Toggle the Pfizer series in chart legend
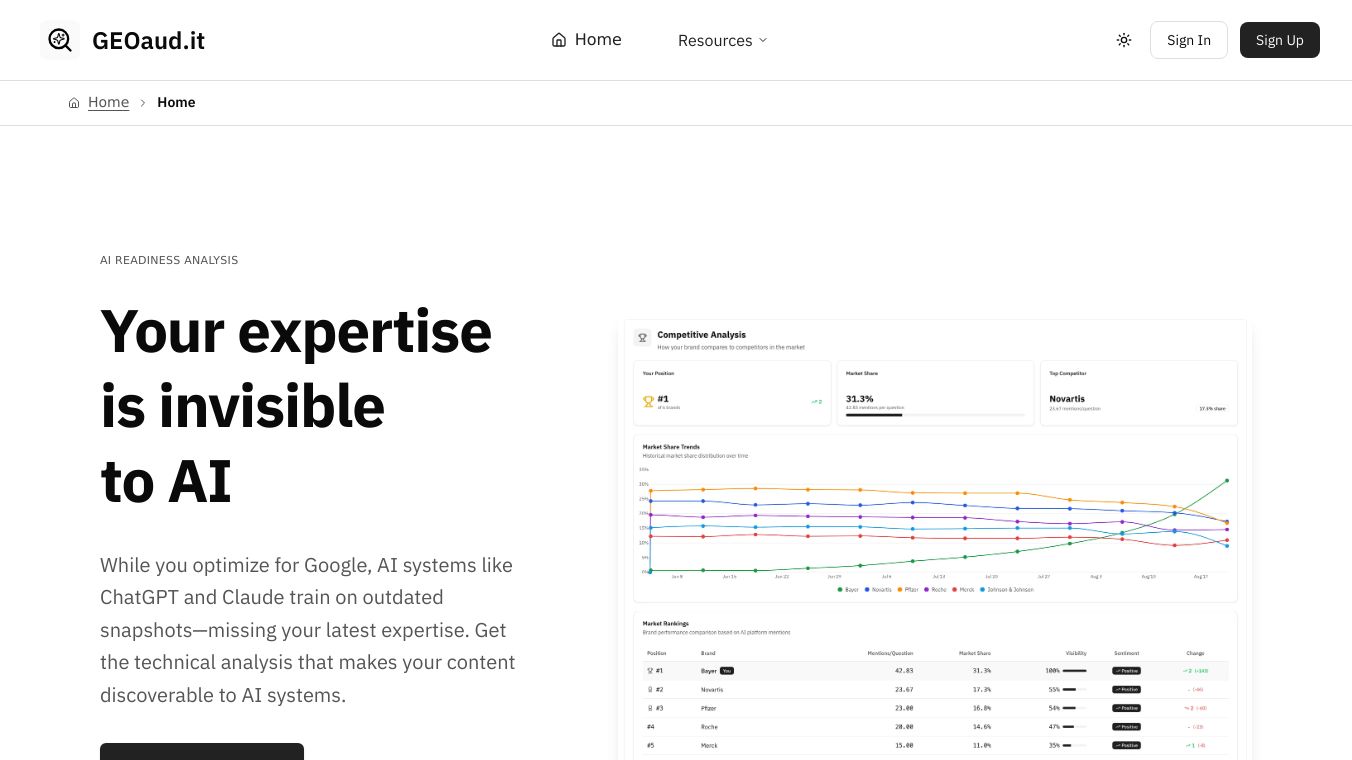The image size is (1352, 760). (x=908, y=590)
